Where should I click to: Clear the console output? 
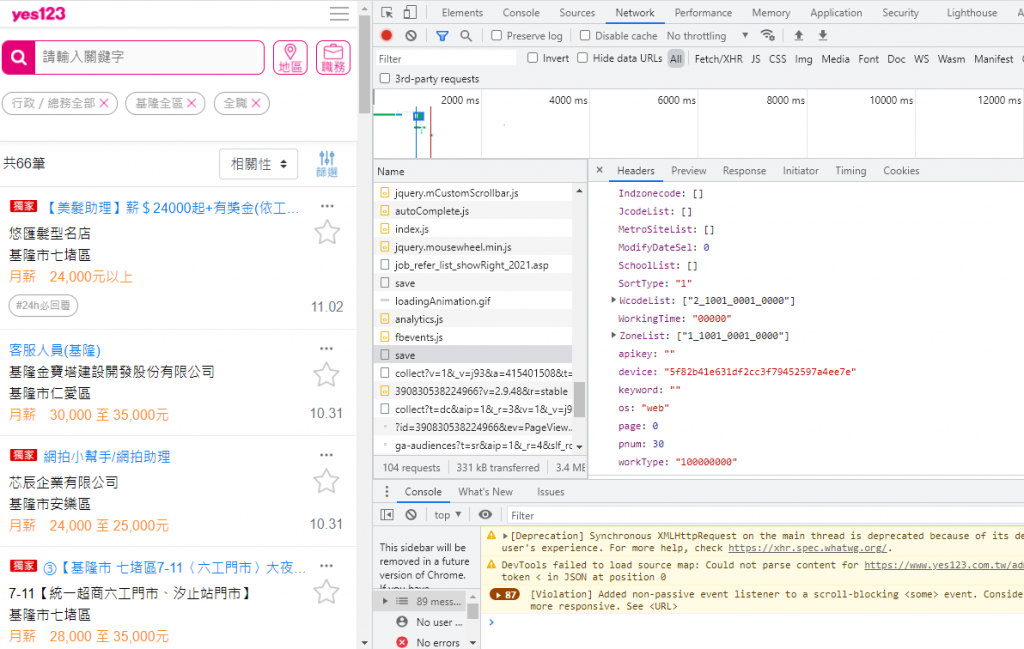pyautogui.click(x=411, y=514)
